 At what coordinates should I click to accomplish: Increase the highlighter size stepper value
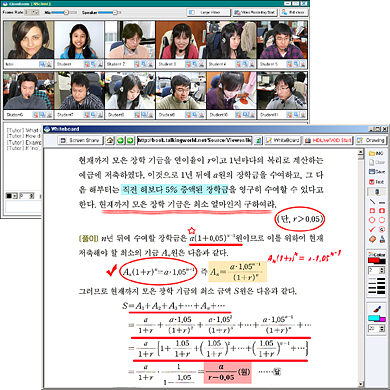tap(382, 327)
